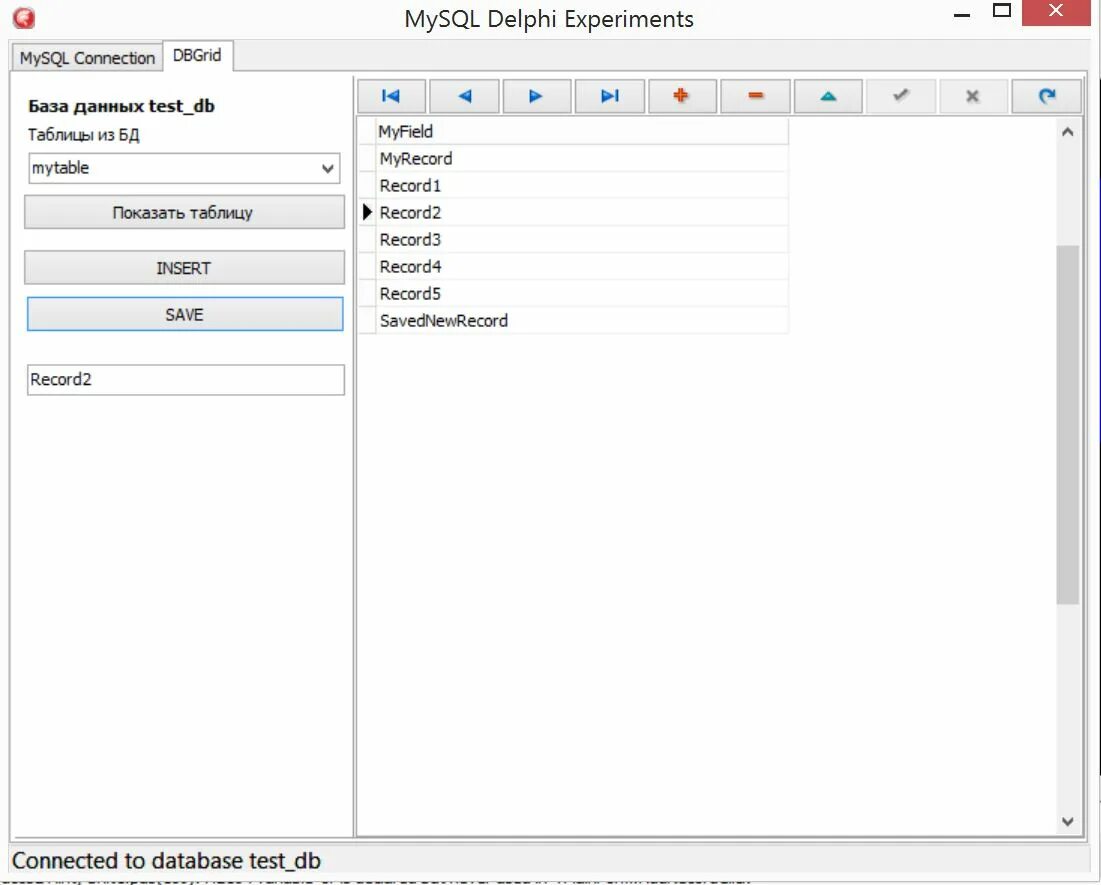1101x885 pixels.
Task: Go to previous record in navigator
Action: (464, 96)
